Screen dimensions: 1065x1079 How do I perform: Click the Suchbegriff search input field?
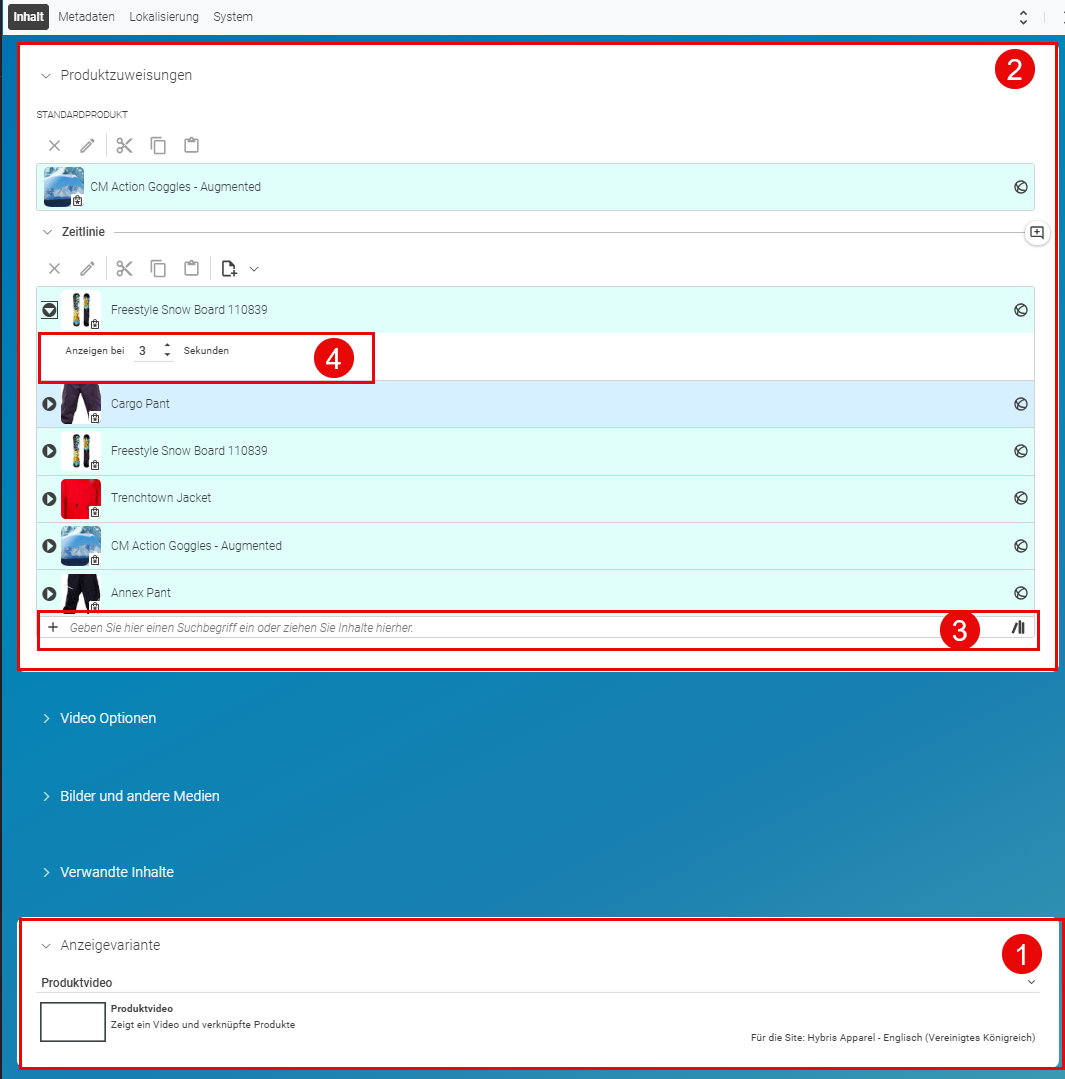click(537, 628)
